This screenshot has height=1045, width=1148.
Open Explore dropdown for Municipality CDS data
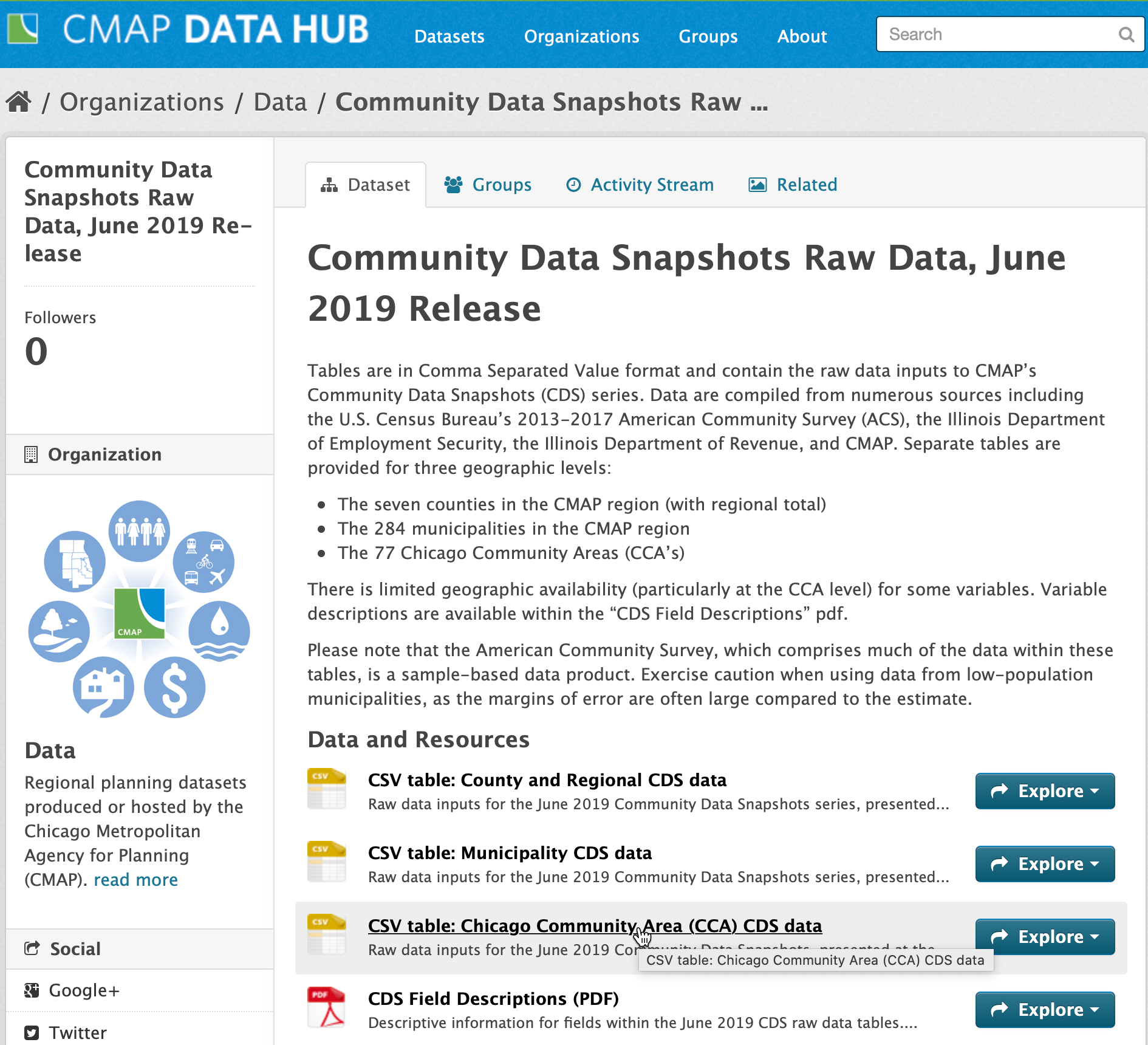pyautogui.click(x=1045, y=864)
